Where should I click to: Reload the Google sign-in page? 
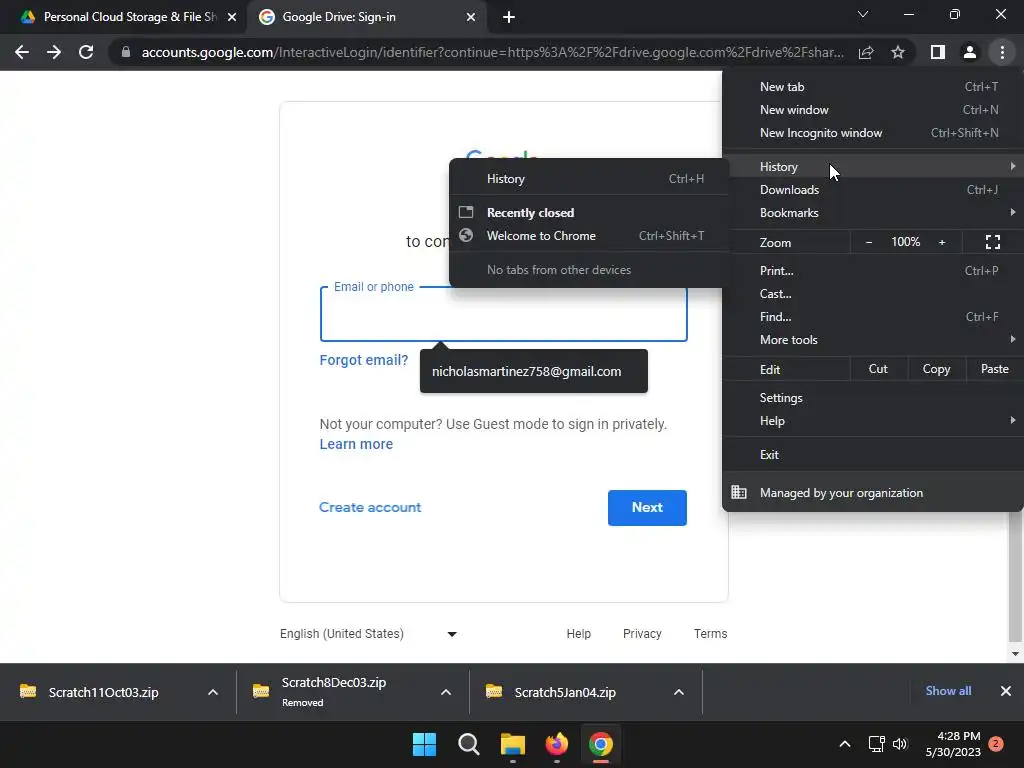click(86, 52)
